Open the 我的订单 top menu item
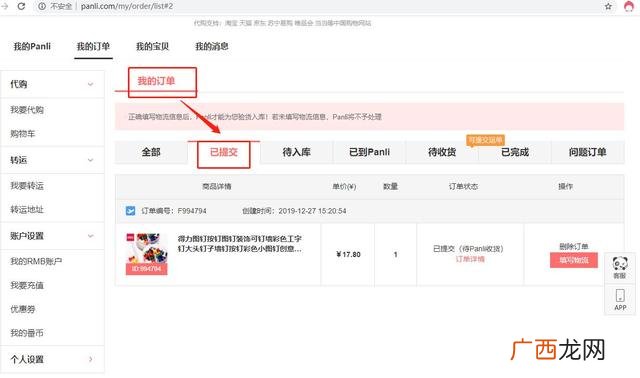 pos(93,47)
